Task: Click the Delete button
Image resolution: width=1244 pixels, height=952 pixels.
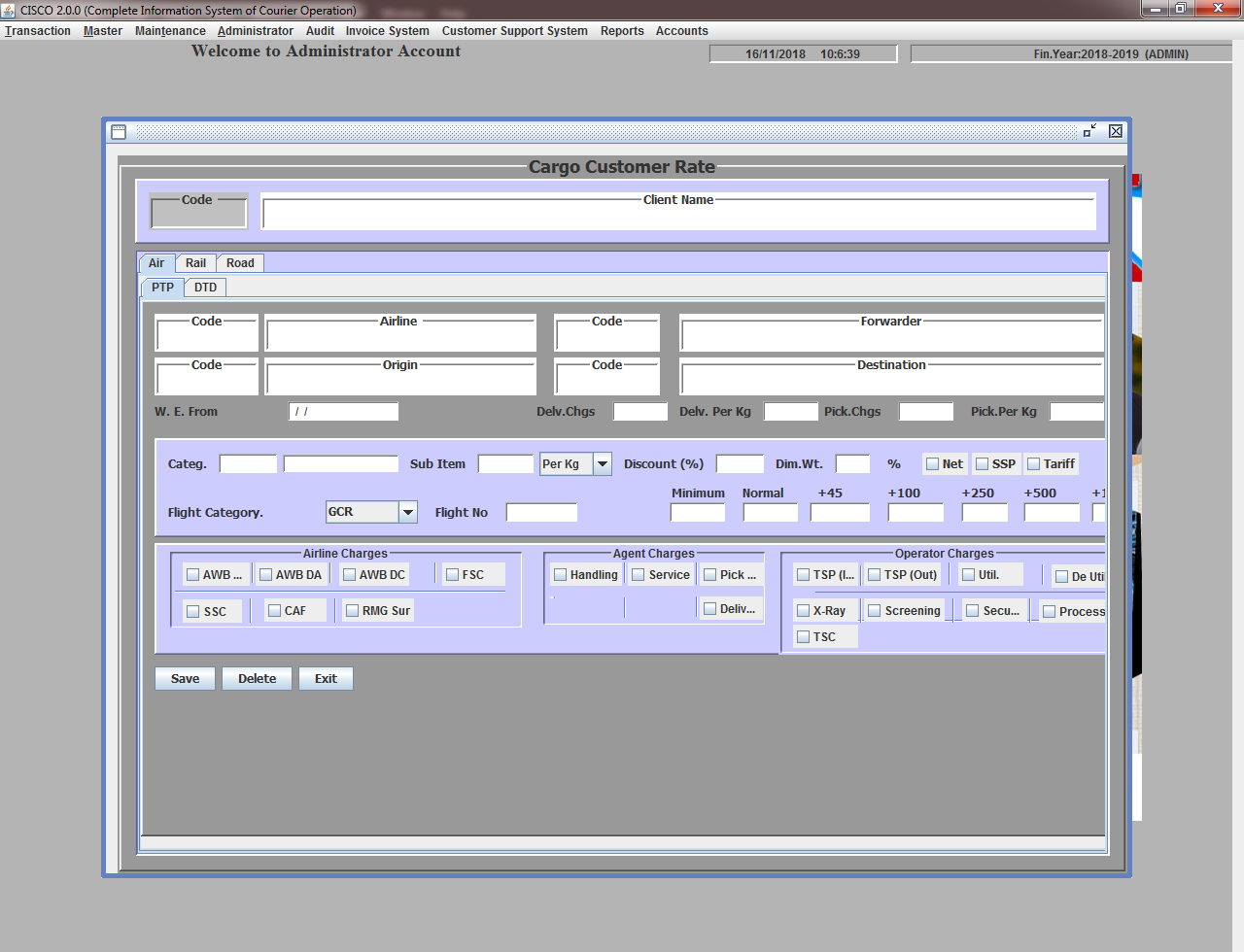Action: point(258,679)
